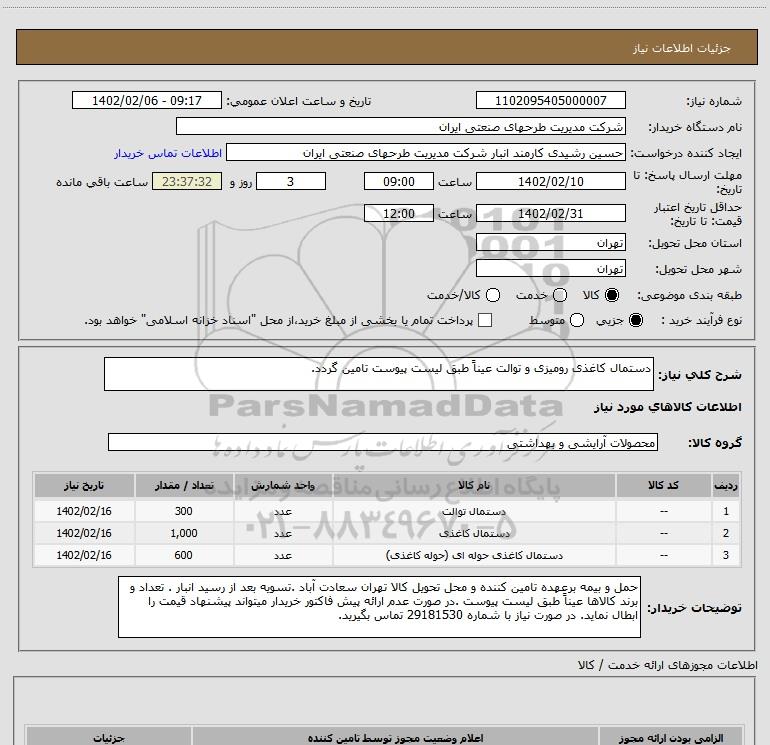Select the کالا radio button
Viewport: 770px width, 745px height.
611,295
